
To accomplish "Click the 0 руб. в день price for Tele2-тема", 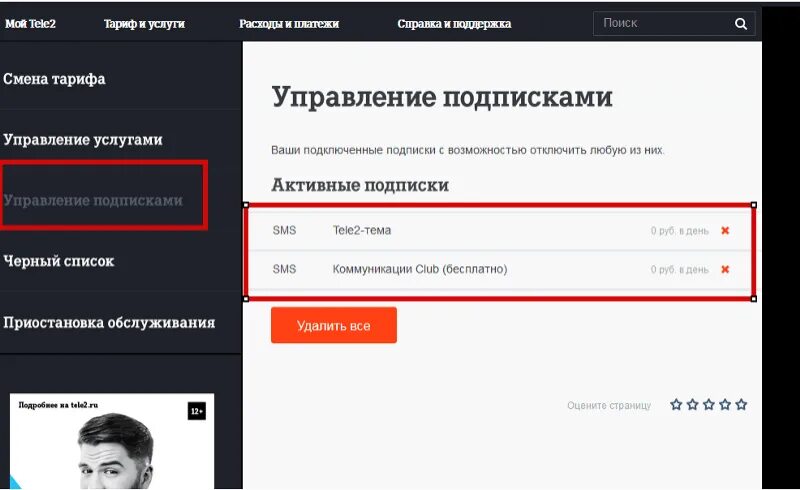I will (x=680, y=231).
